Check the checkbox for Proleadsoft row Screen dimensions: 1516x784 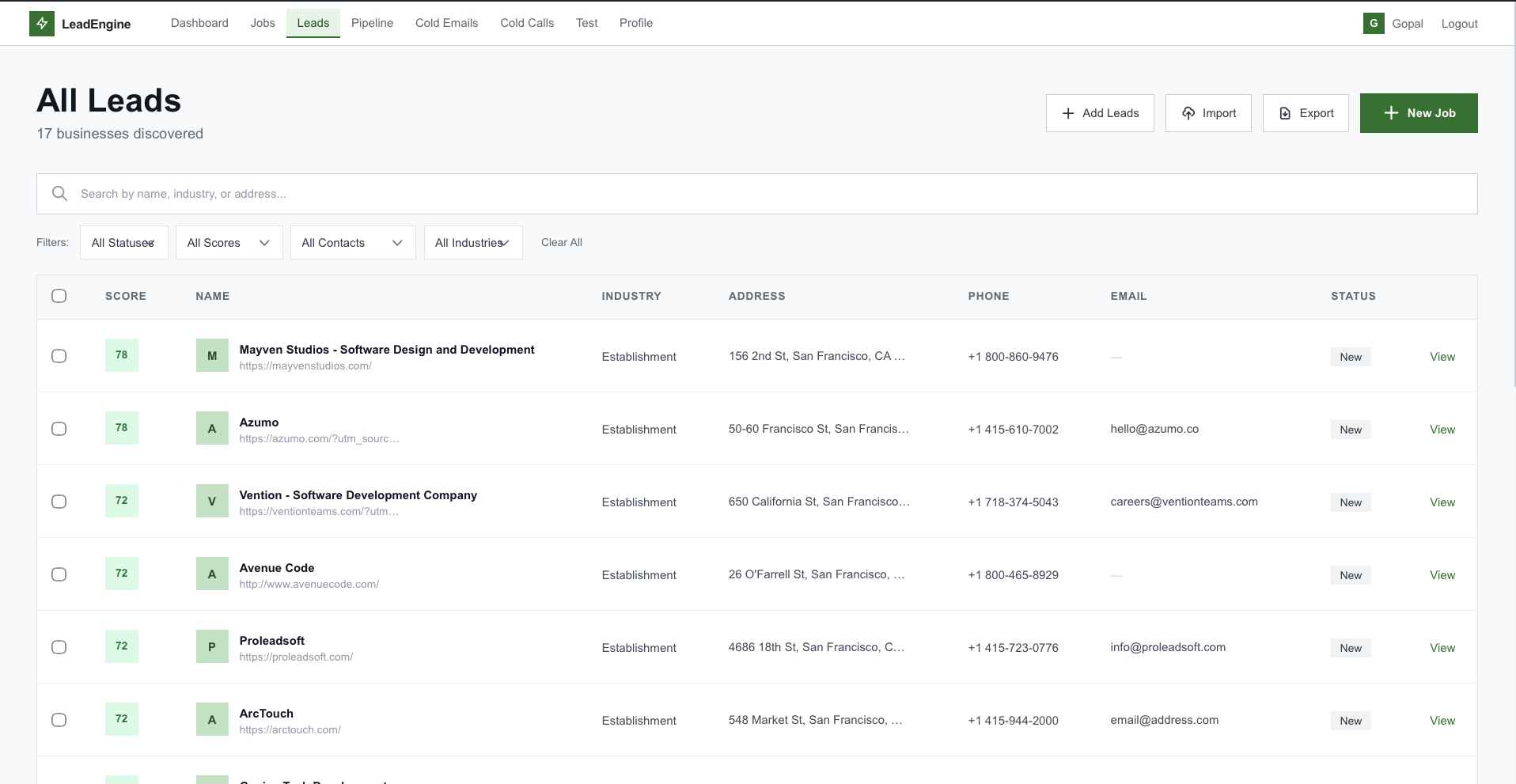(59, 647)
